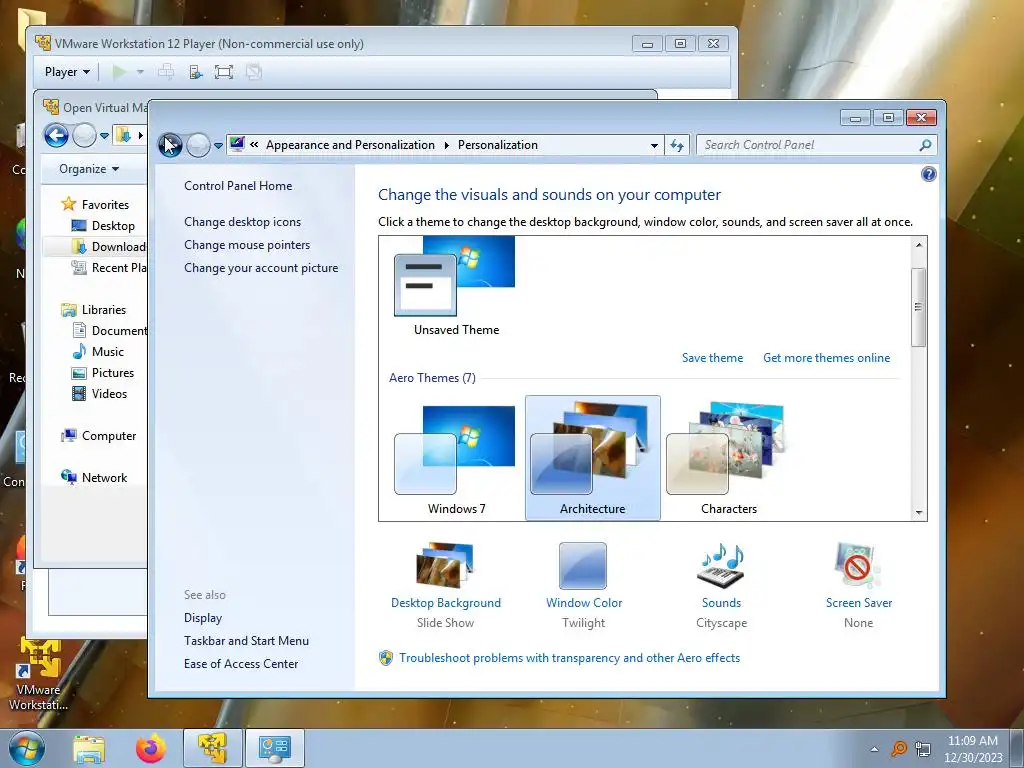Go back in the Personalization window
The width and height of the screenshot is (1024, 768).
(170, 145)
